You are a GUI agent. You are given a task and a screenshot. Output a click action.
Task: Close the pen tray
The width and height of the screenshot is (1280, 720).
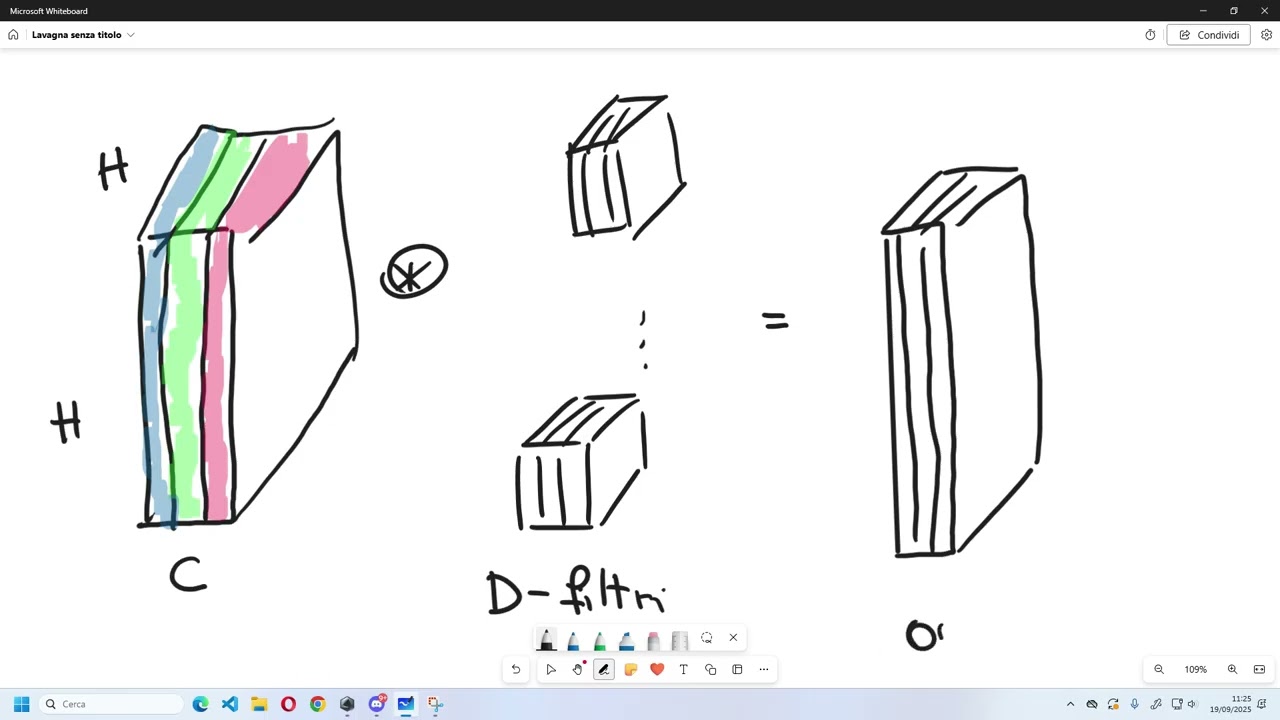click(x=733, y=638)
